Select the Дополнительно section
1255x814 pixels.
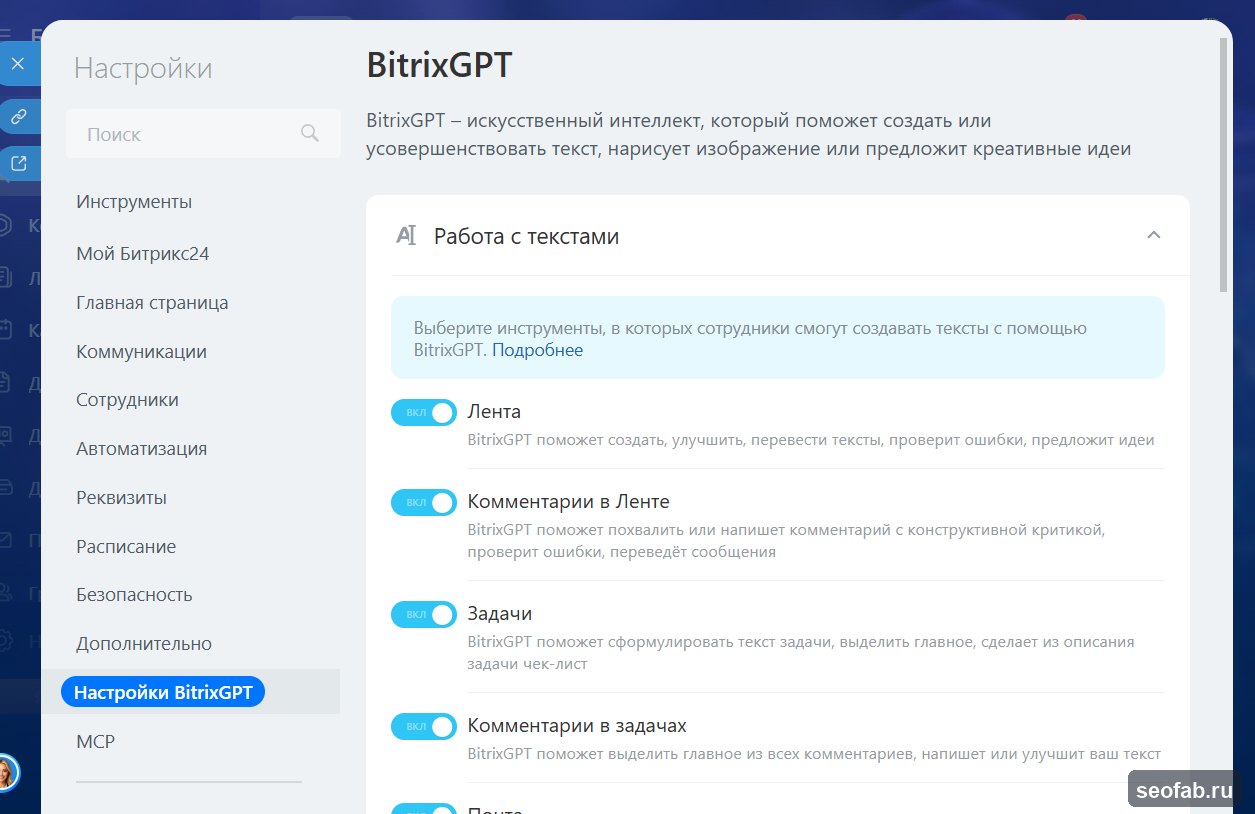pyautogui.click(x=144, y=644)
